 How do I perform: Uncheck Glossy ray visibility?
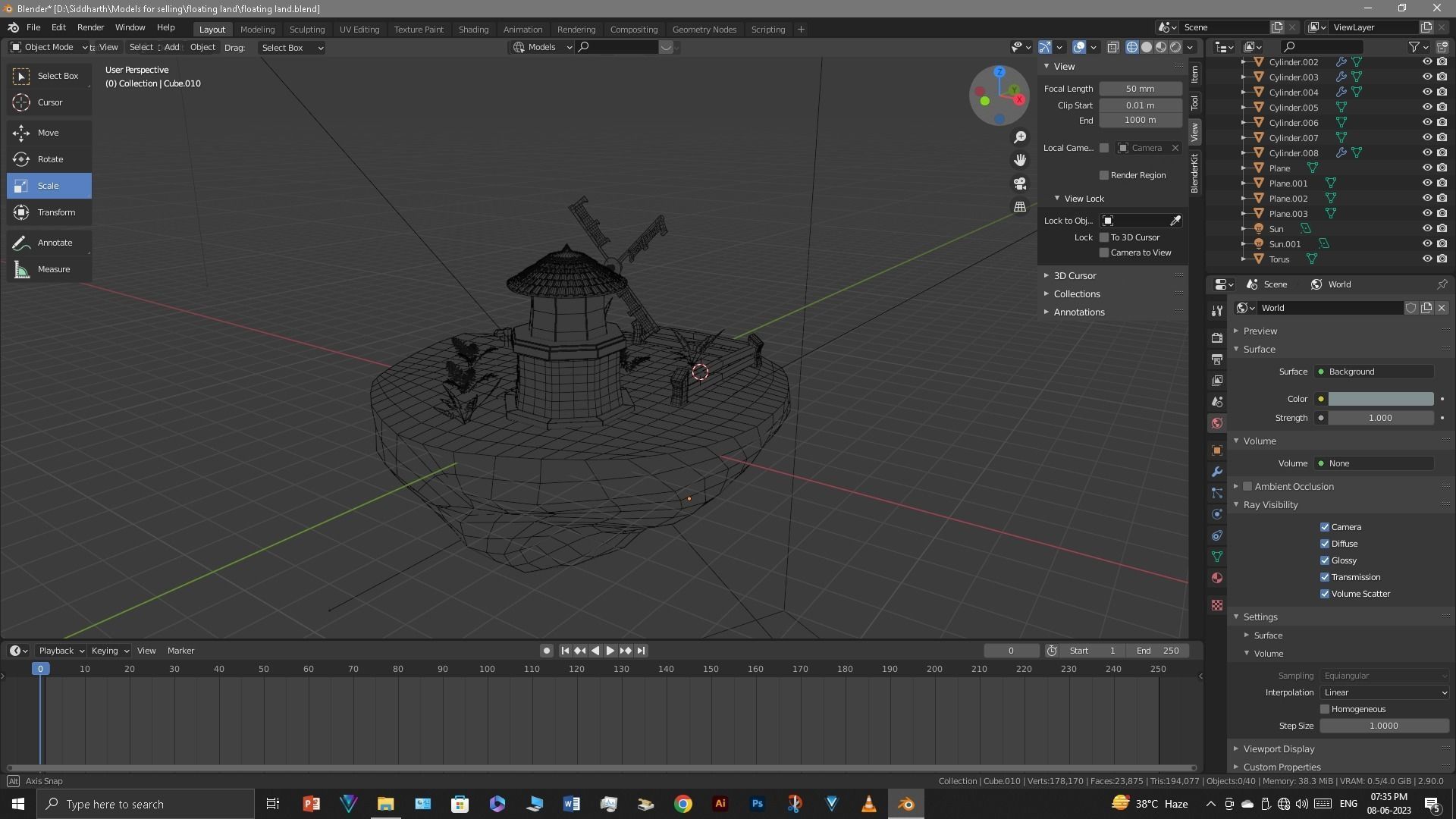pos(1325,560)
